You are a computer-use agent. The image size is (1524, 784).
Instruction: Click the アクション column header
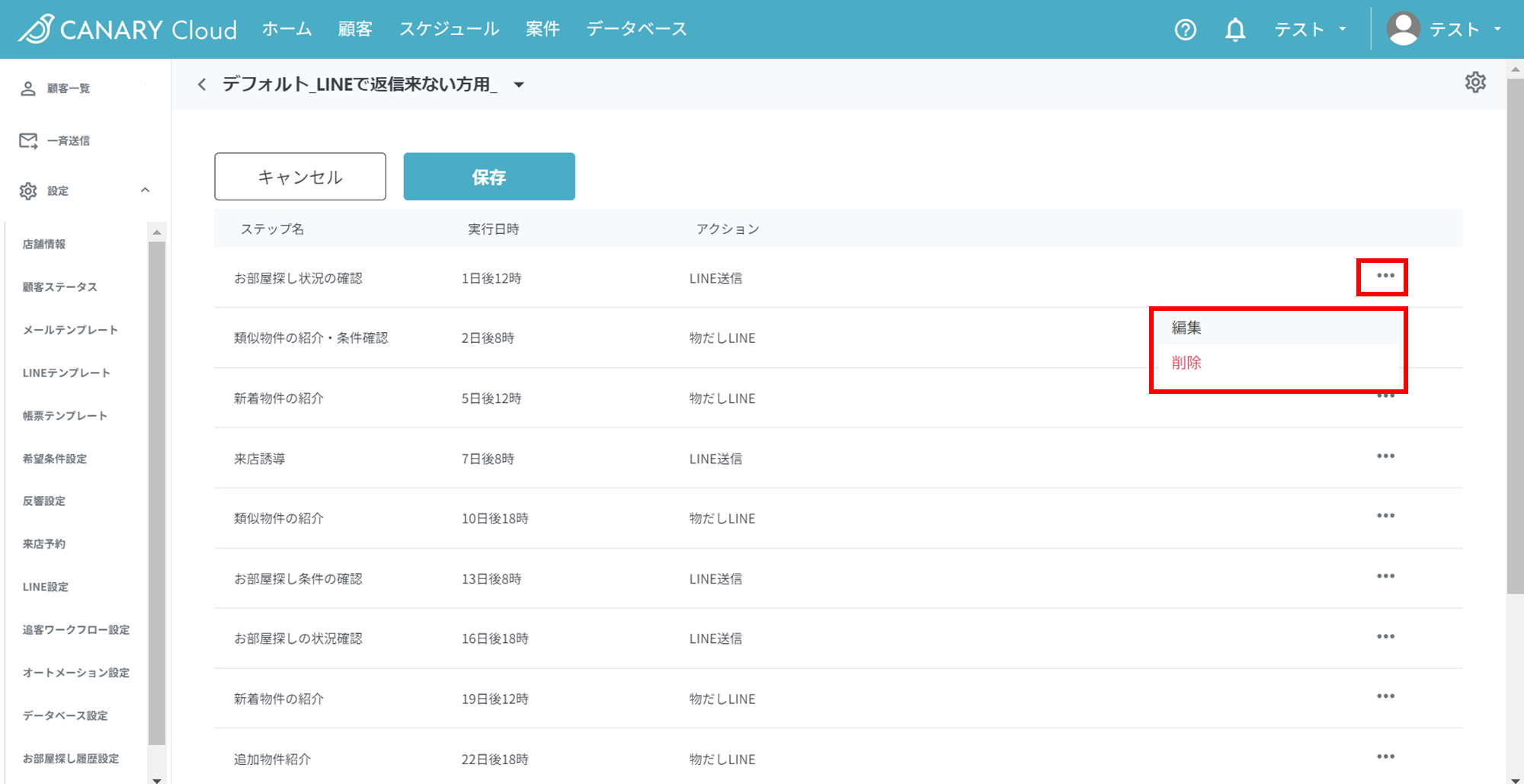pos(728,229)
